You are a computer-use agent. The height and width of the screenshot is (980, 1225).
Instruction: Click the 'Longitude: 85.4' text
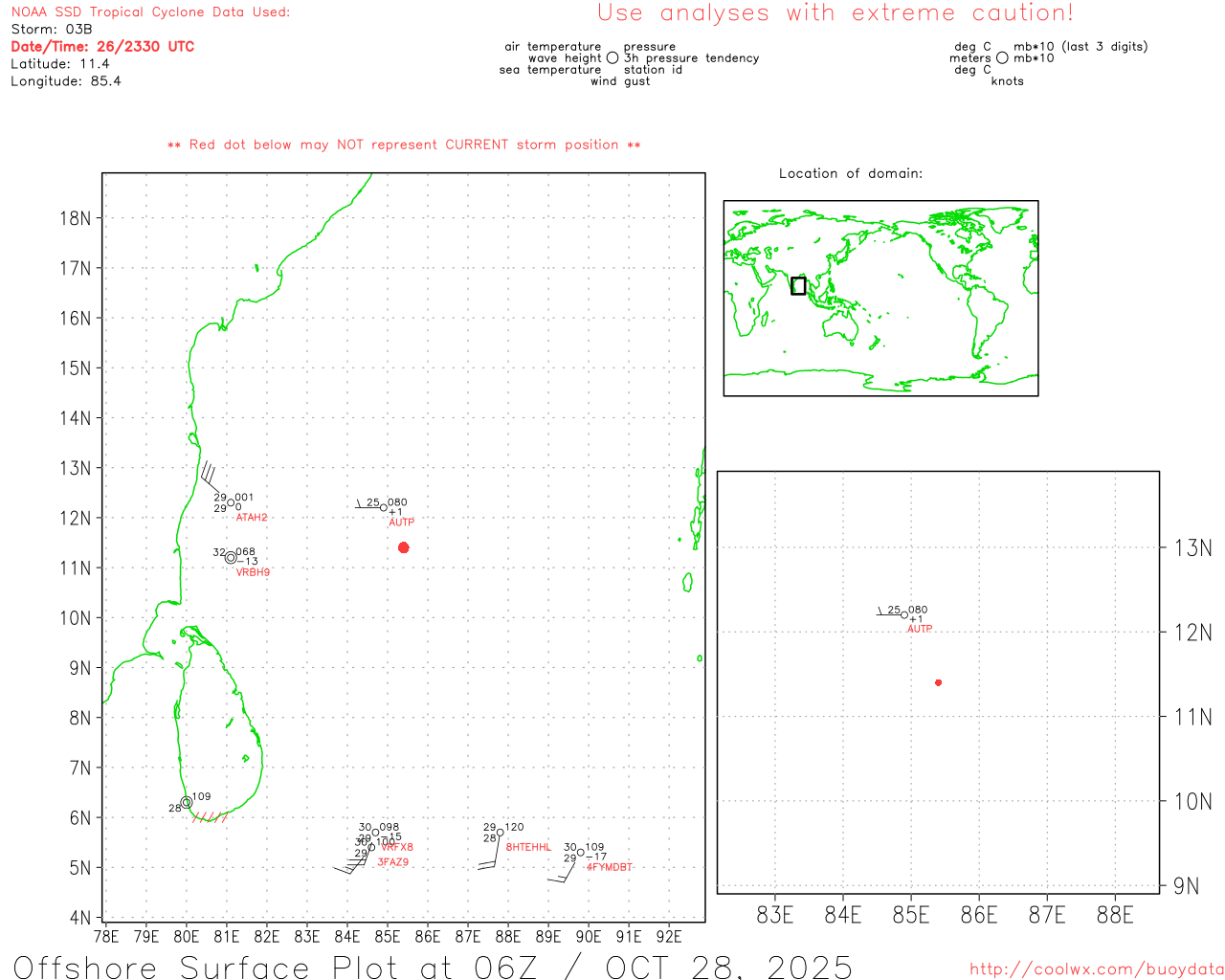66,80
